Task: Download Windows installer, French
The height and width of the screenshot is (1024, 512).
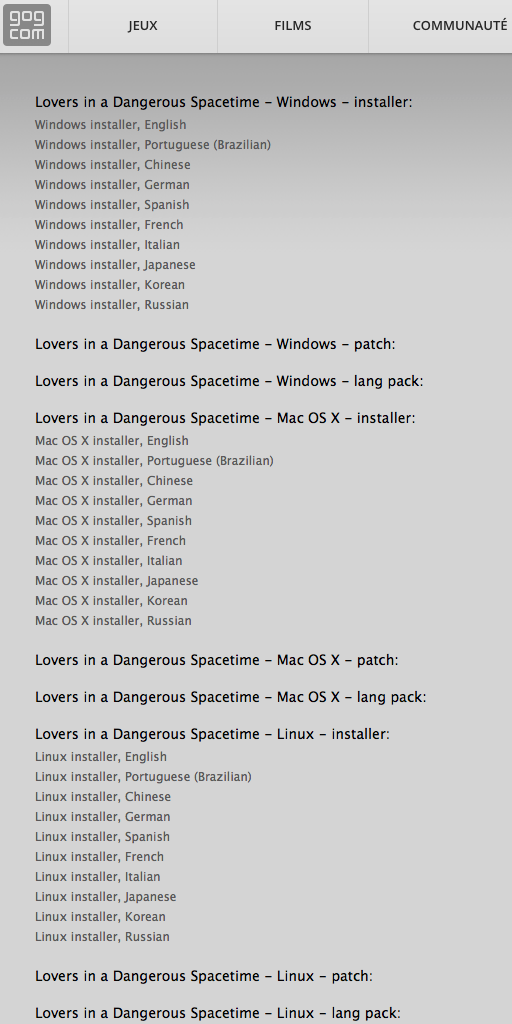Action: pos(109,225)
